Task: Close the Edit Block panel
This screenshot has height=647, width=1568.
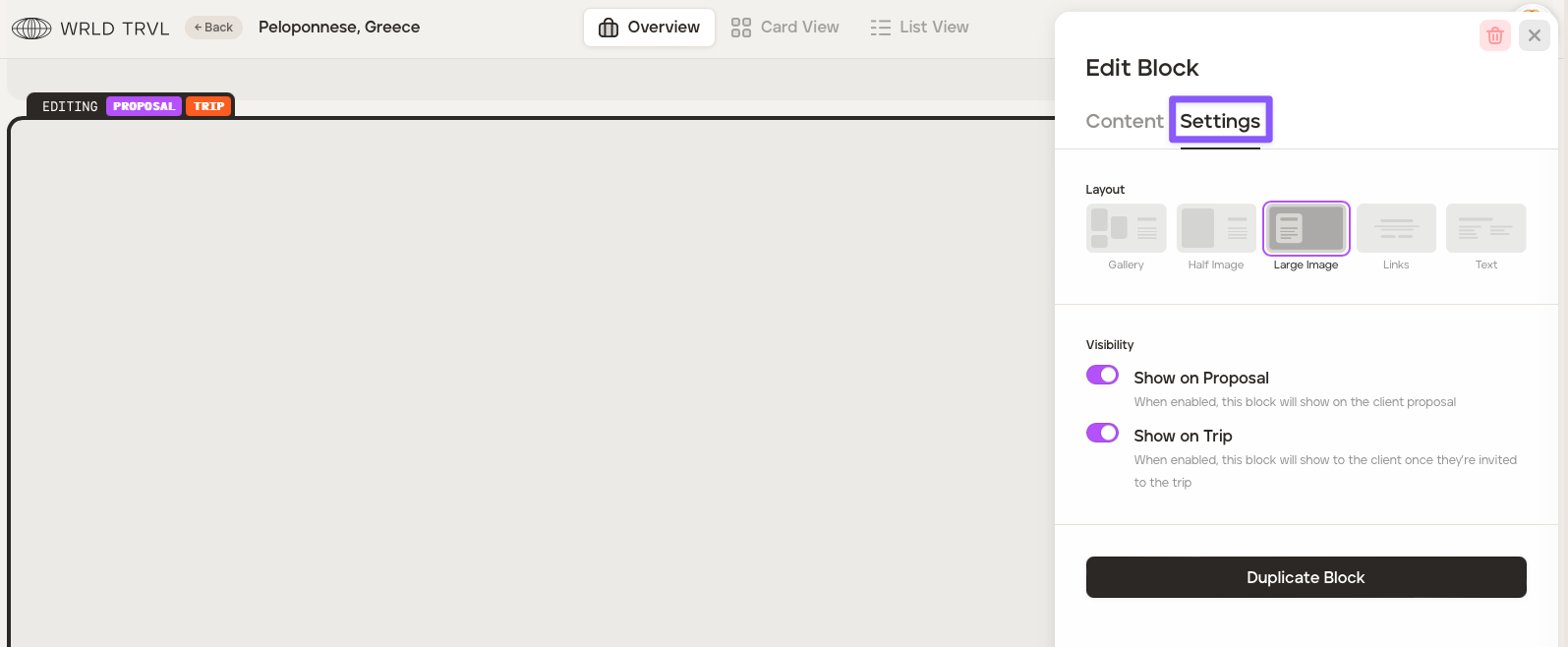Action: 1534,36
